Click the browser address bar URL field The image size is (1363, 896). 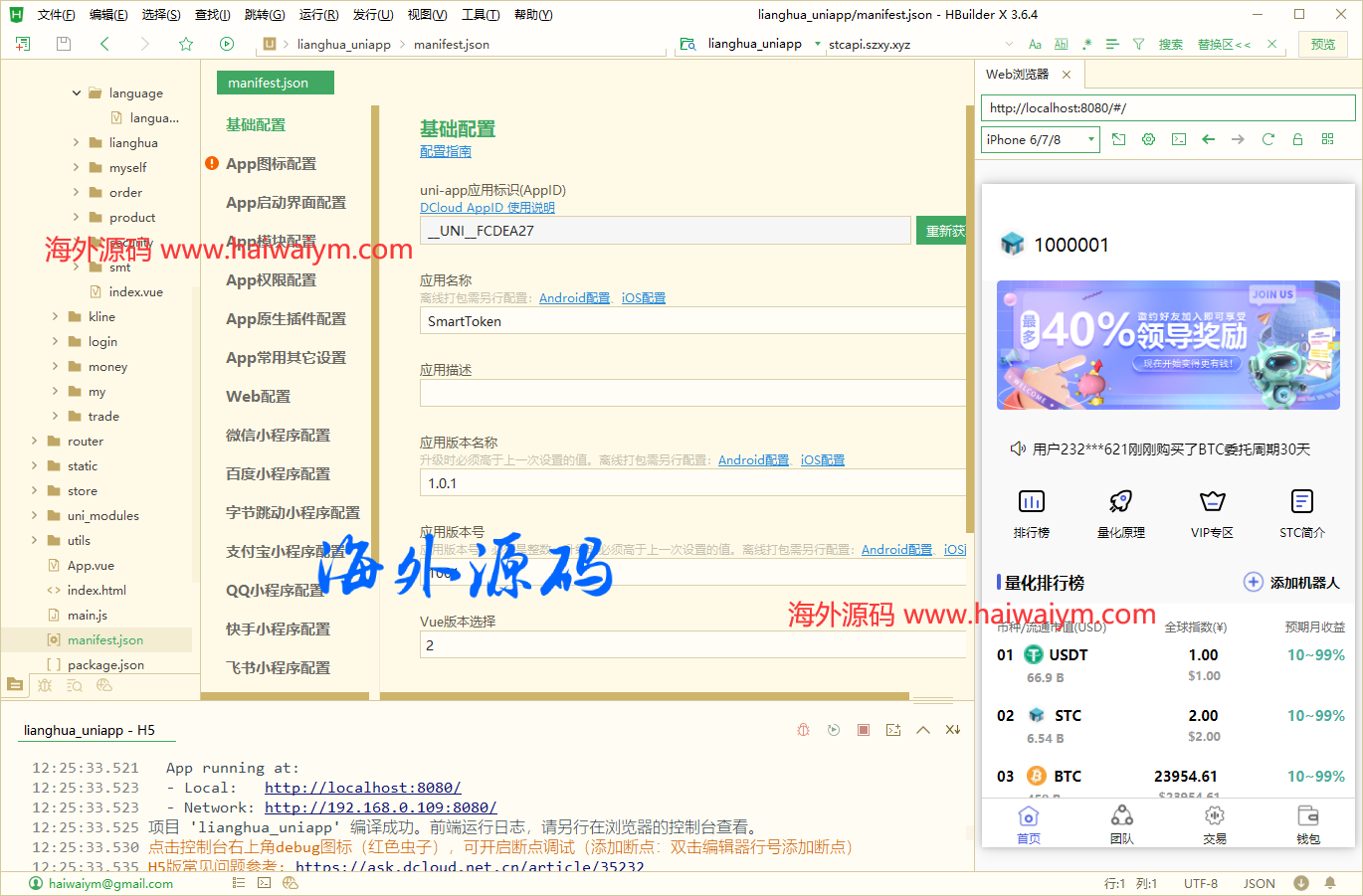[1164, 107]
